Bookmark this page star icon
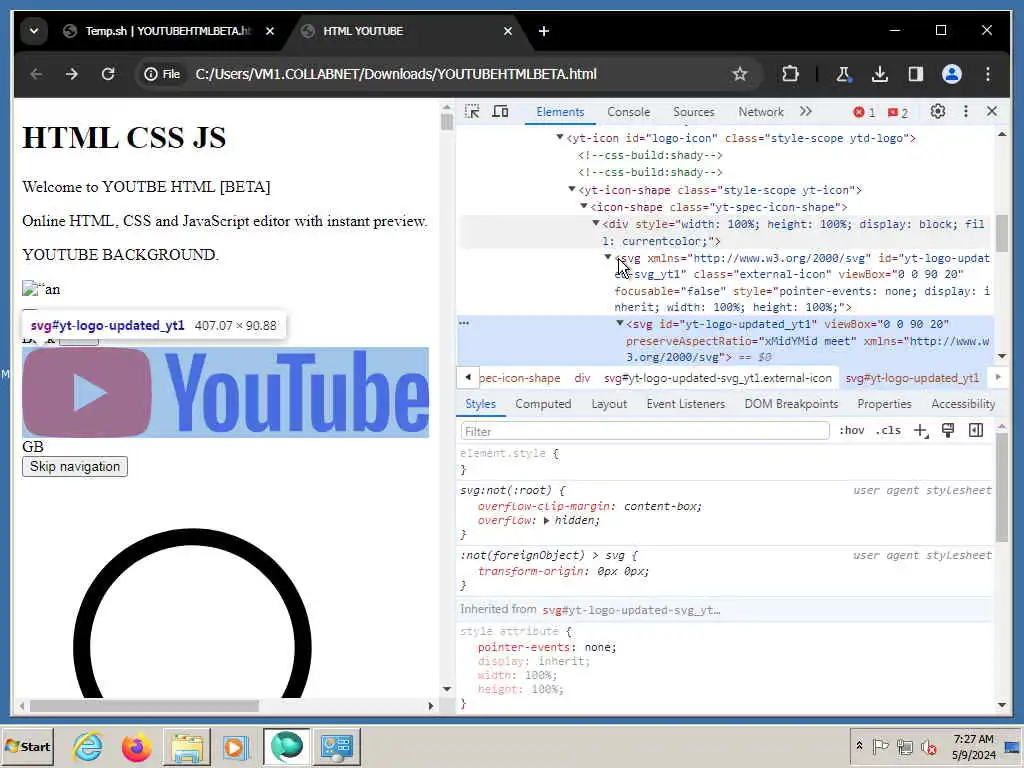 tap(739, 74)
